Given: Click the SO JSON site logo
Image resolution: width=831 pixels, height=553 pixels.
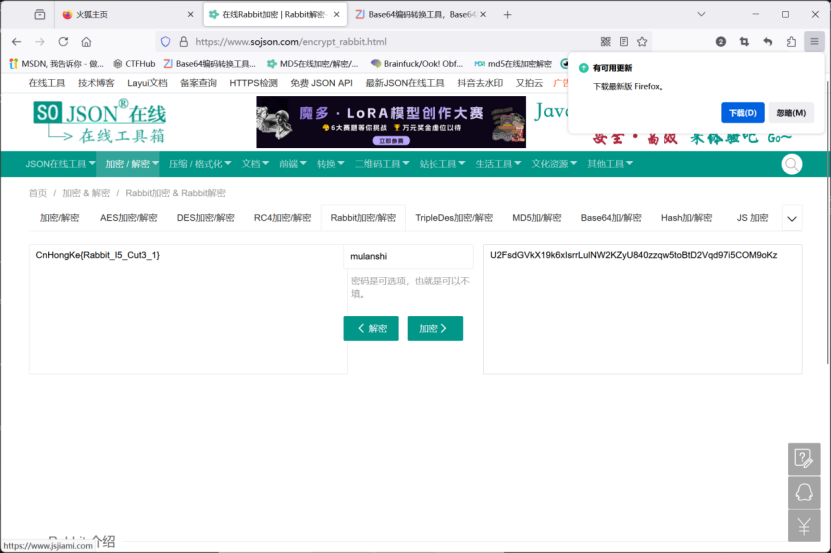Looking at the screenshot, I should coord(99,121).
